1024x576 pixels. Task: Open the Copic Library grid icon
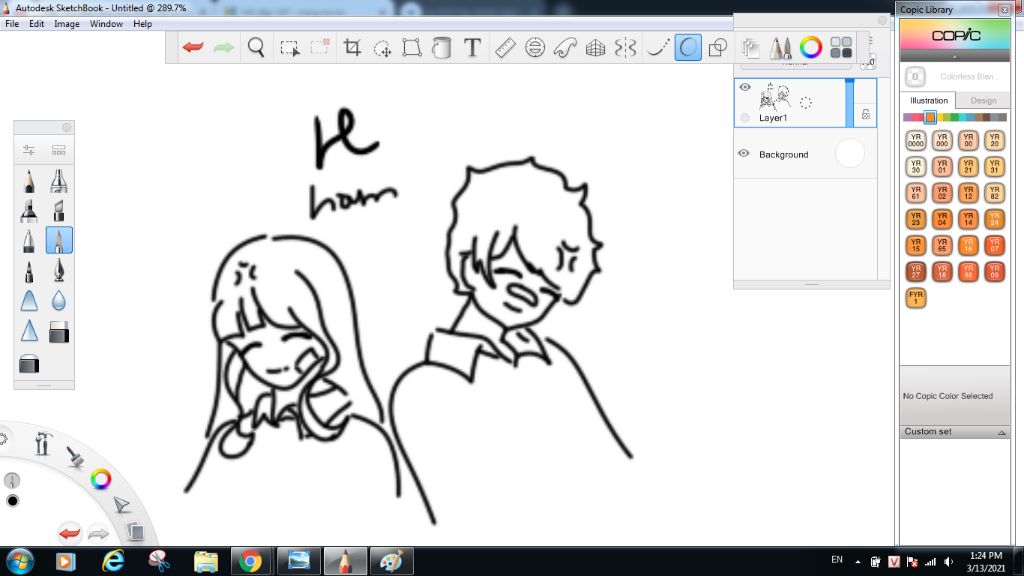click(x=840, y=48)
